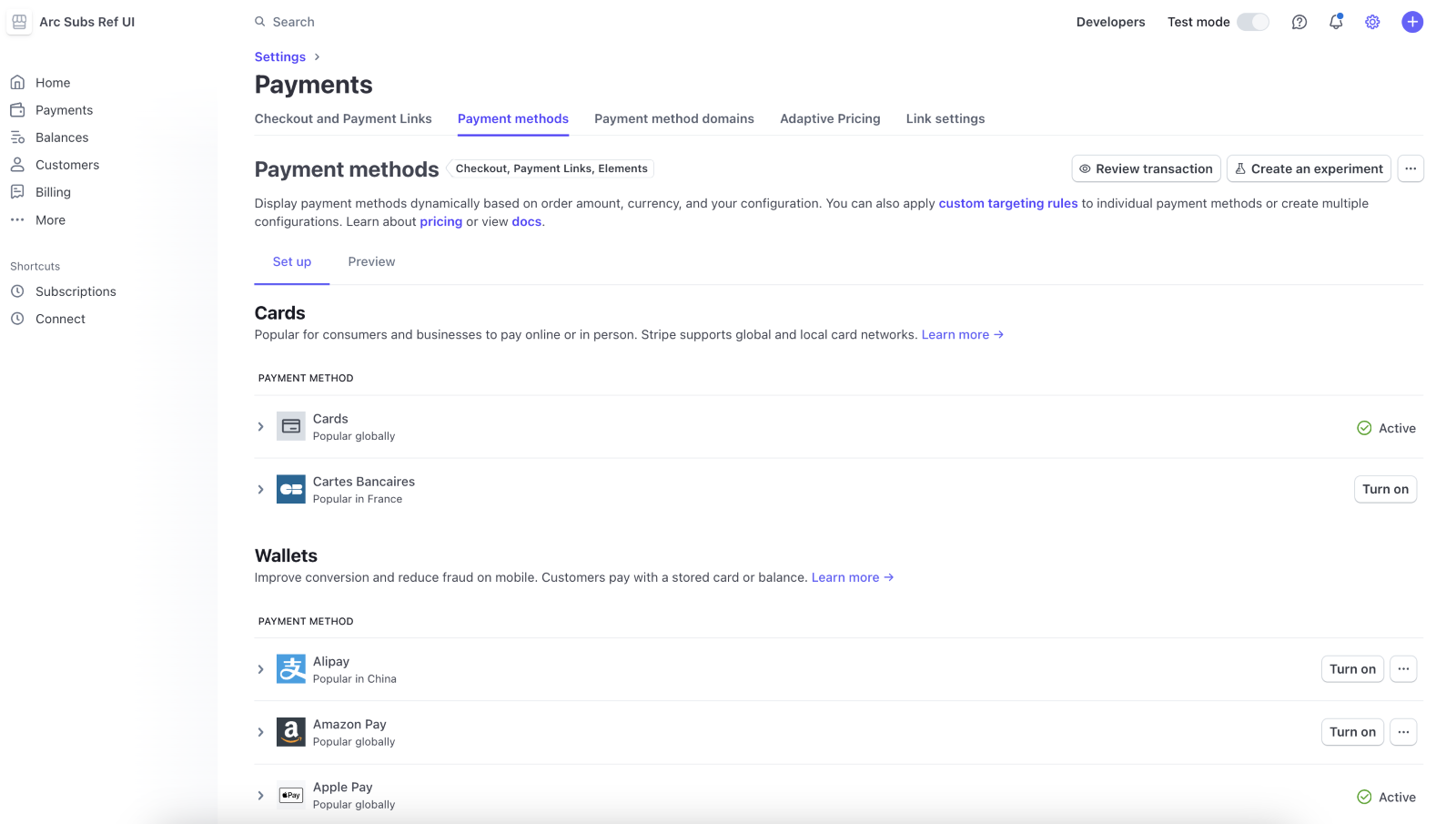Click the Cartes Bancaires logo icon

(x=291, y=489)
